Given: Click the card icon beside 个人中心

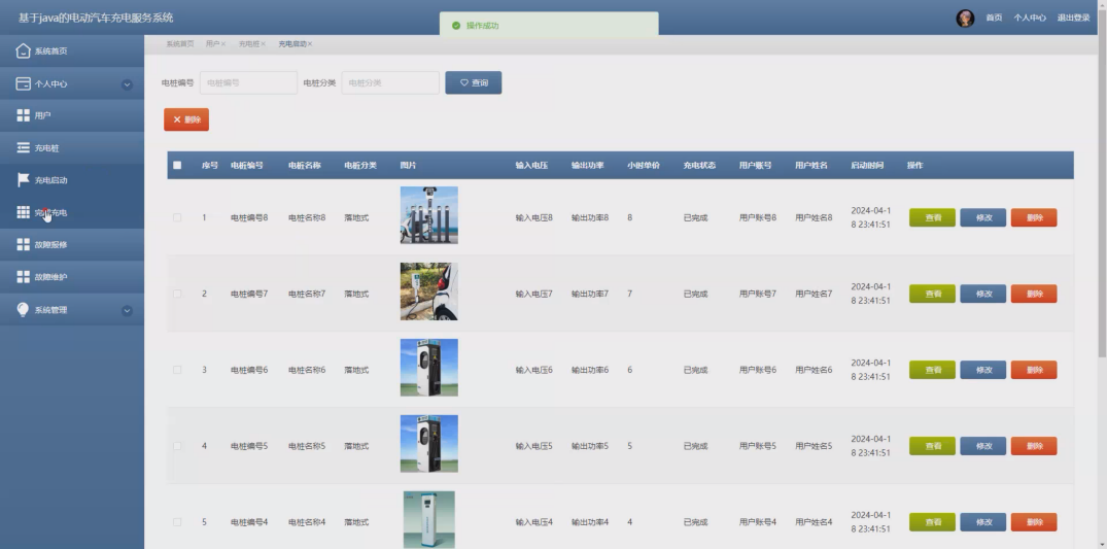Looking at the screenshot, I should pyautogui.click(x=23, y=84).
